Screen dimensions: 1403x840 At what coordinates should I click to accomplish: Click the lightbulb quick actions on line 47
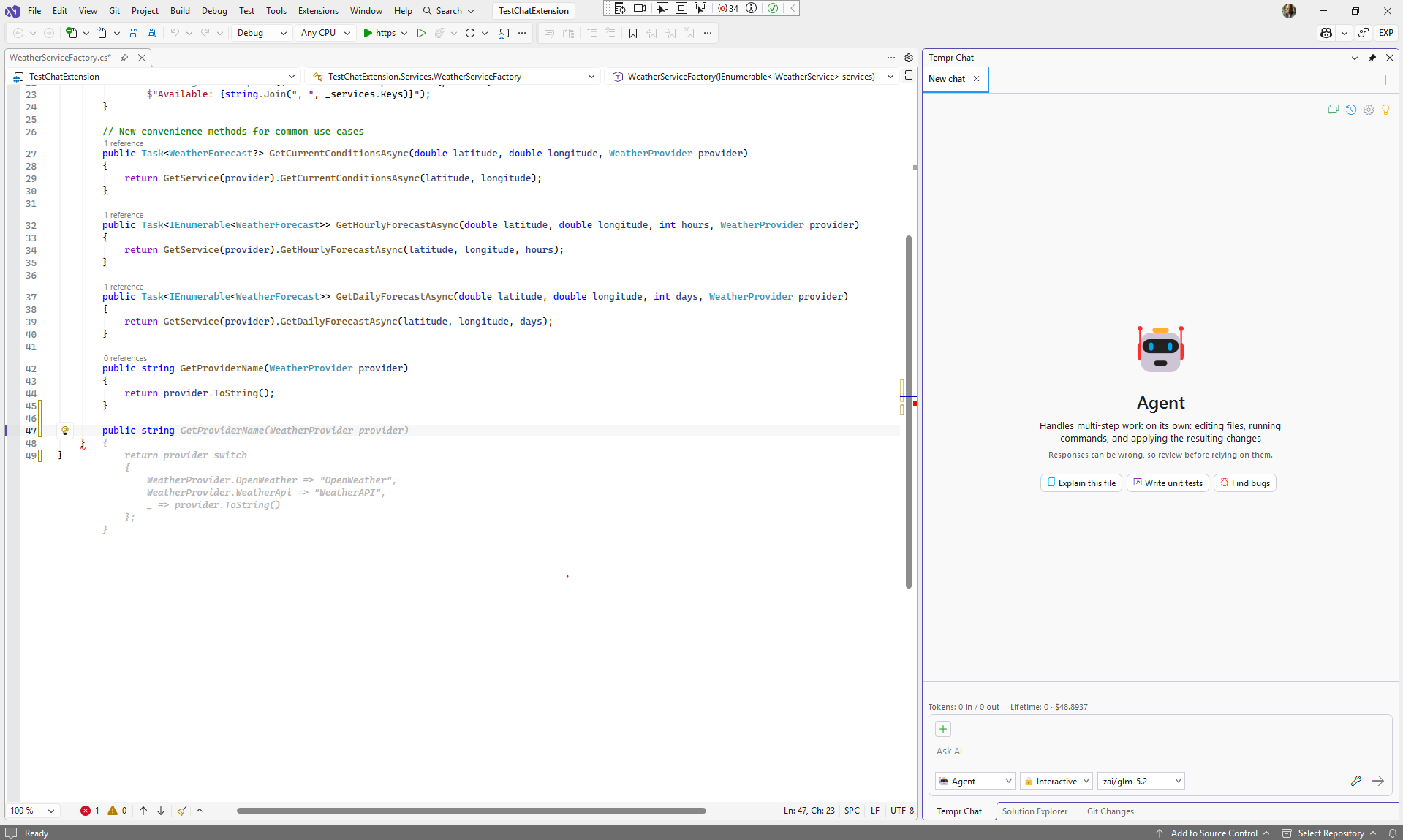pos(65,431)
